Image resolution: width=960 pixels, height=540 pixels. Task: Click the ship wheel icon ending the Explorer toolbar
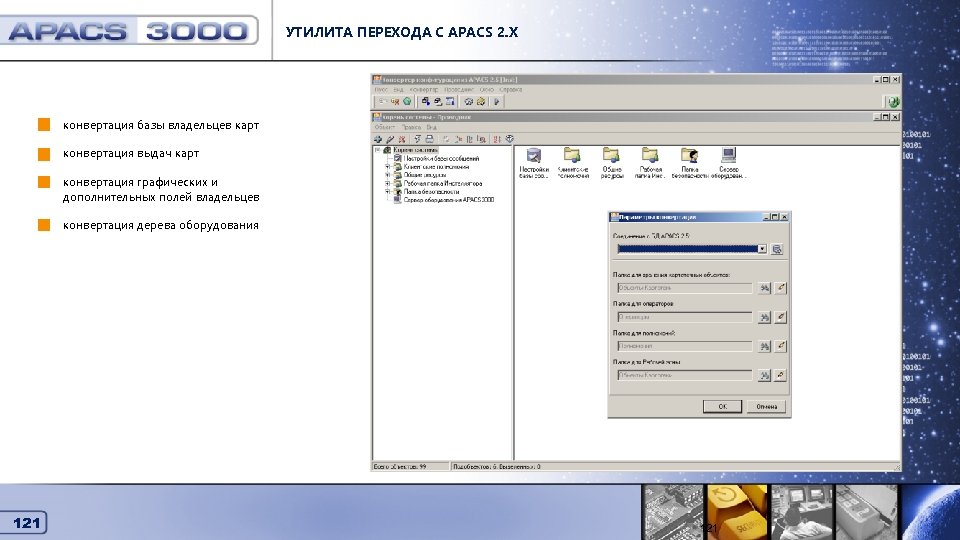509,139
